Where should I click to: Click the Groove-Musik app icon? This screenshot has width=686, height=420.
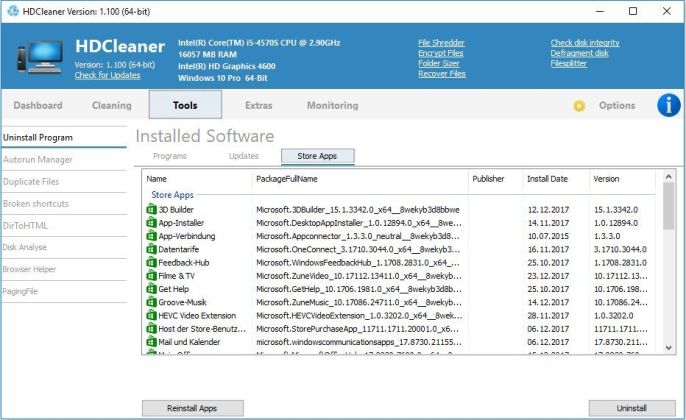pos(151,302)
